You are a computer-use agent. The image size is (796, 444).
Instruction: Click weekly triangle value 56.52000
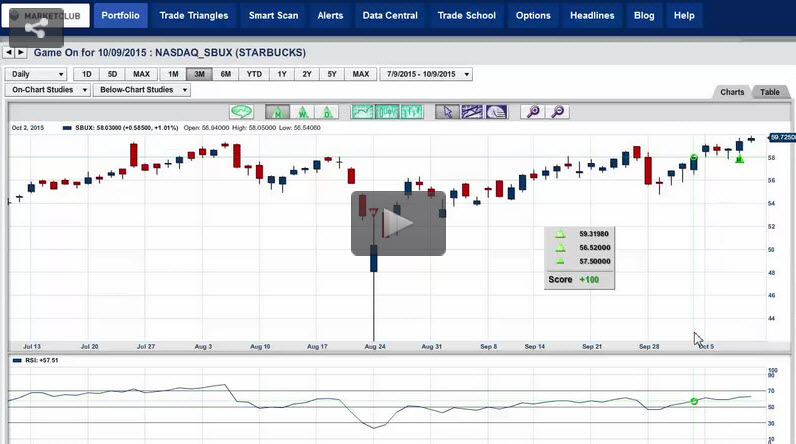pyautogui.click(x=594, y=248)
